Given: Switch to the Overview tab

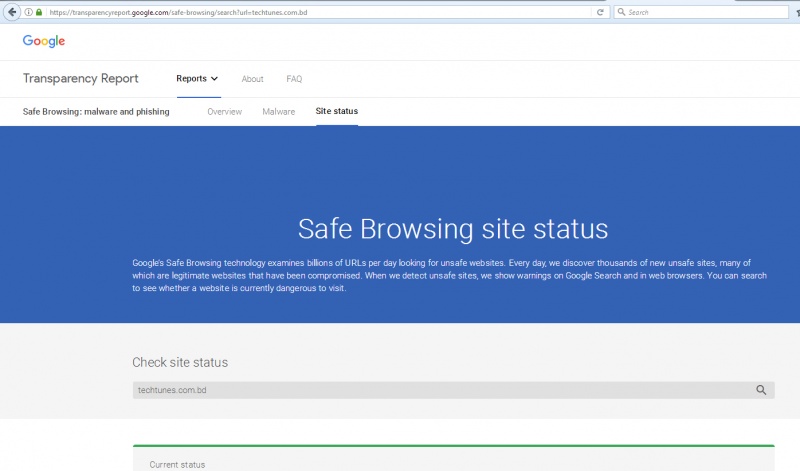Looking at the screenshot, I should click(x=224, y=112).
